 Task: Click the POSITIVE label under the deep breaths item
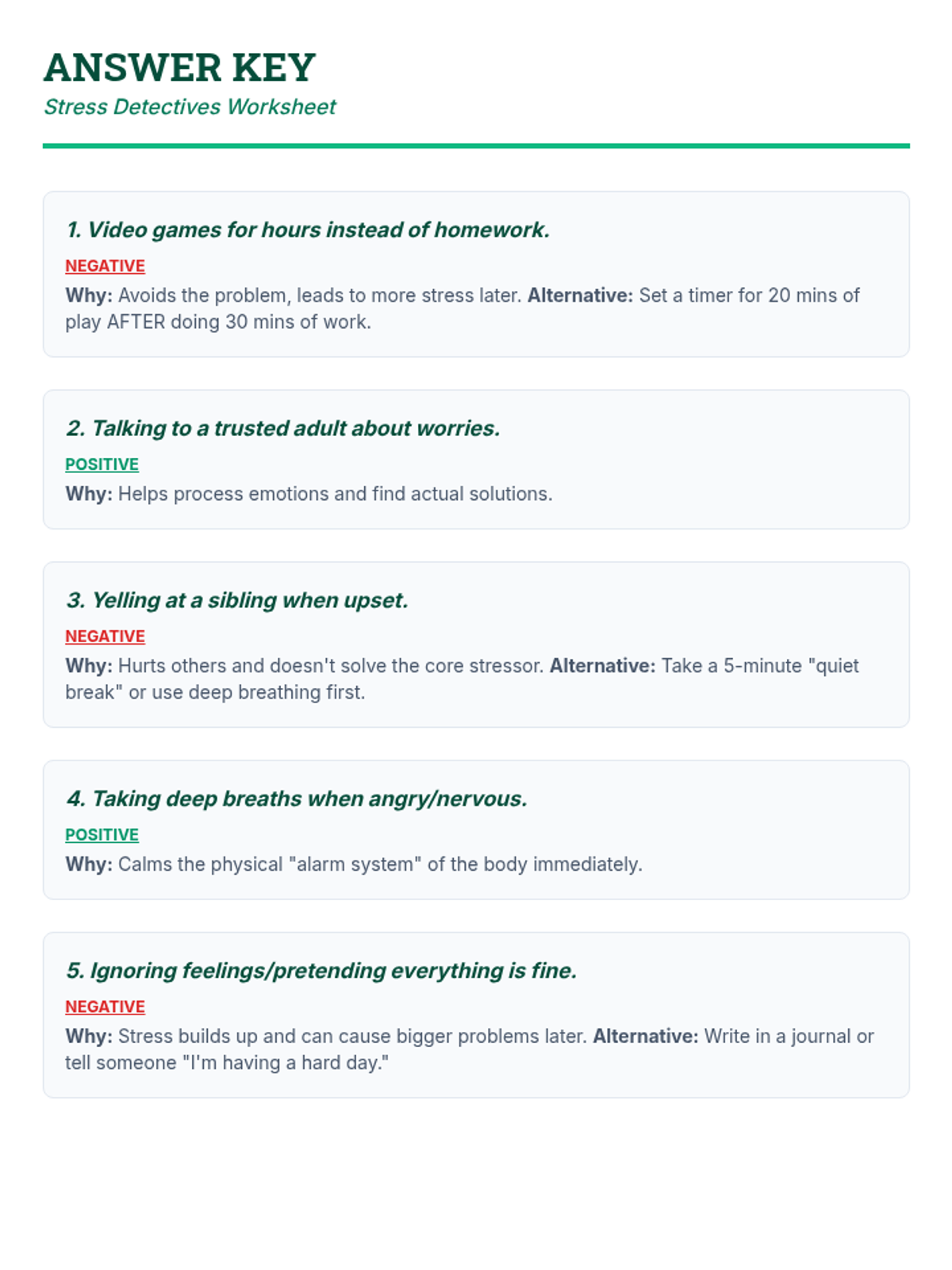102,835
